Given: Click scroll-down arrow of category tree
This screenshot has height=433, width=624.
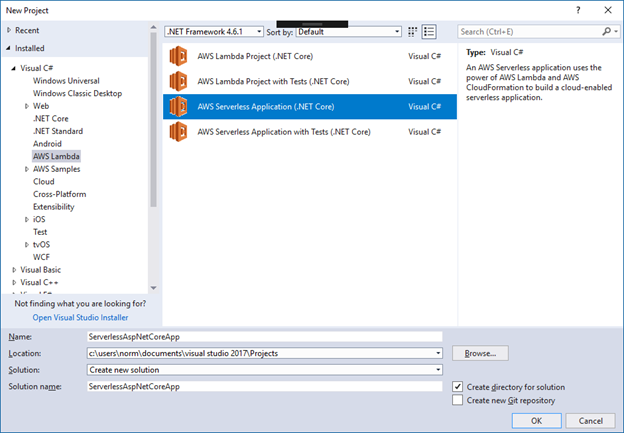Looking at the screenshot, I should click(x=154, y=288).
